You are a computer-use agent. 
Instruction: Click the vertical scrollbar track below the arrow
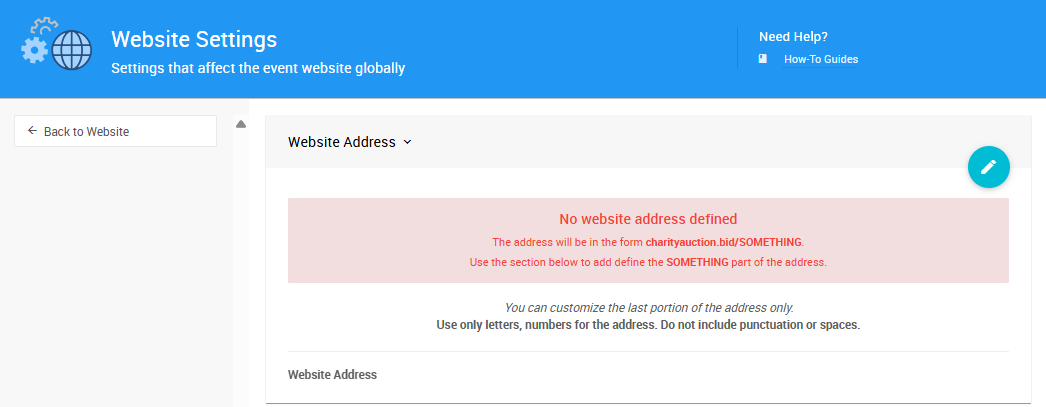241,270
